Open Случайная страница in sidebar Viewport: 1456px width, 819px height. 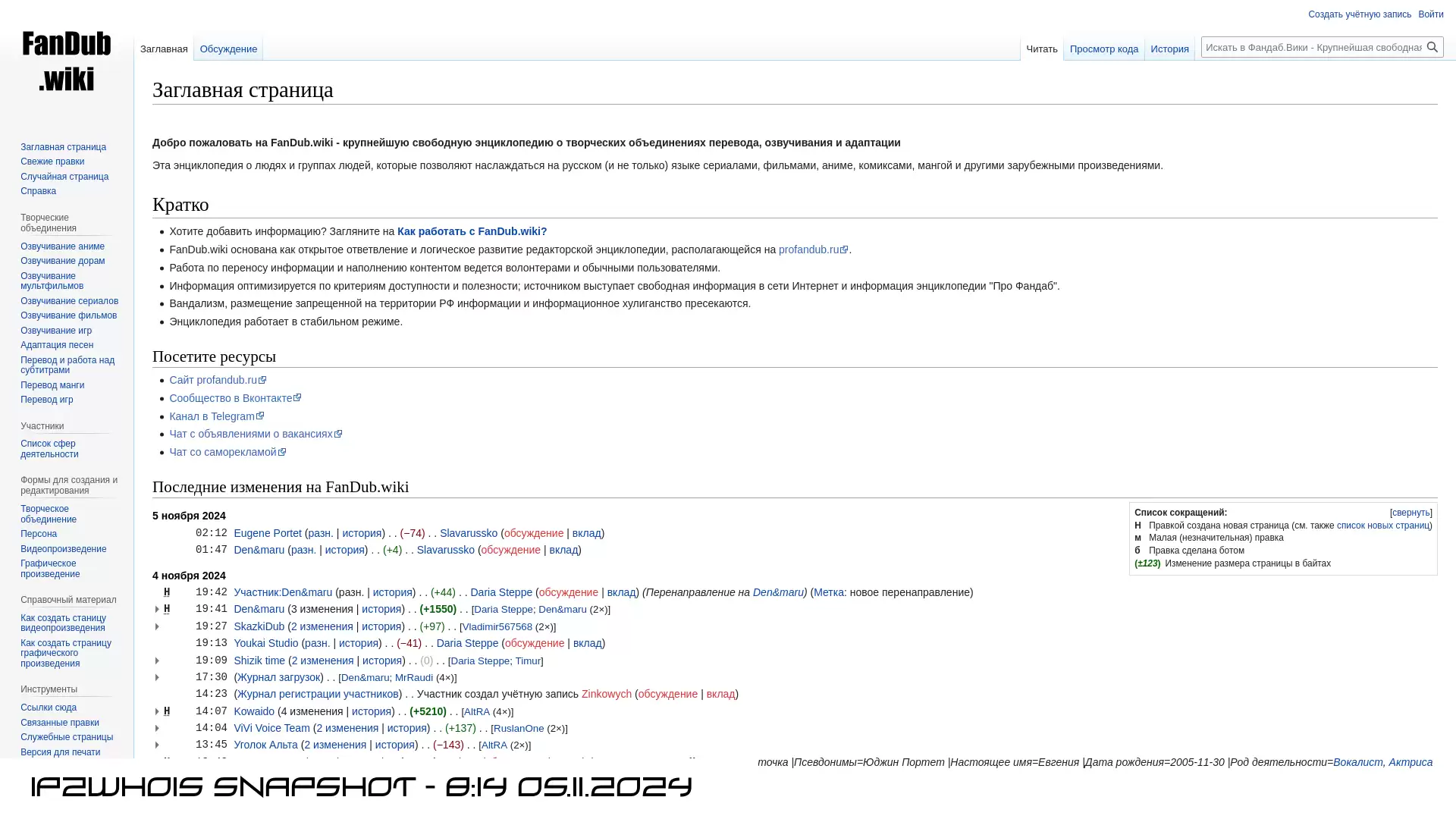coord(64,177)
